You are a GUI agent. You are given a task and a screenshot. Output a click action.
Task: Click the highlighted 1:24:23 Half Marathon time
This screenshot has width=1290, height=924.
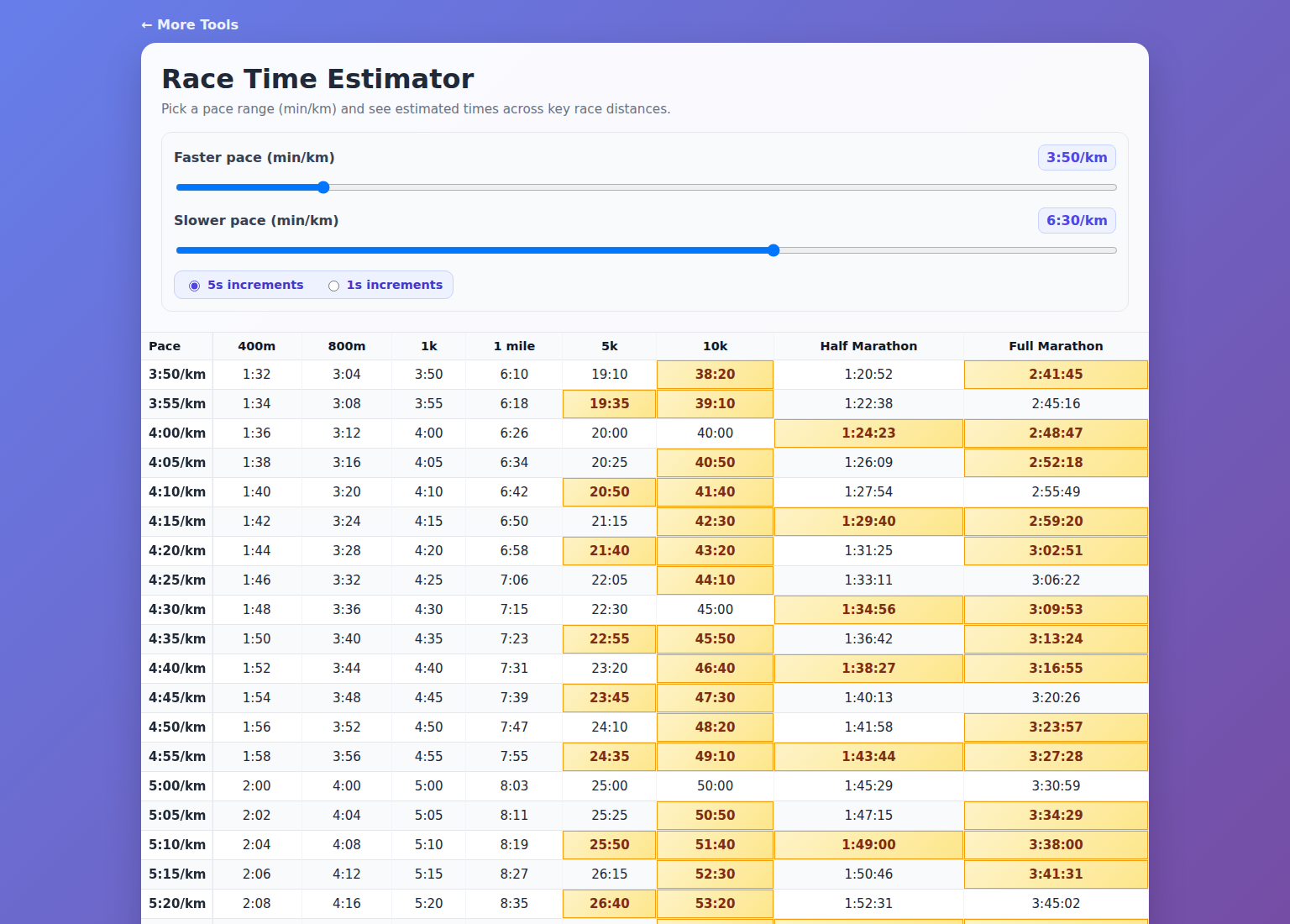click(868, 433)
